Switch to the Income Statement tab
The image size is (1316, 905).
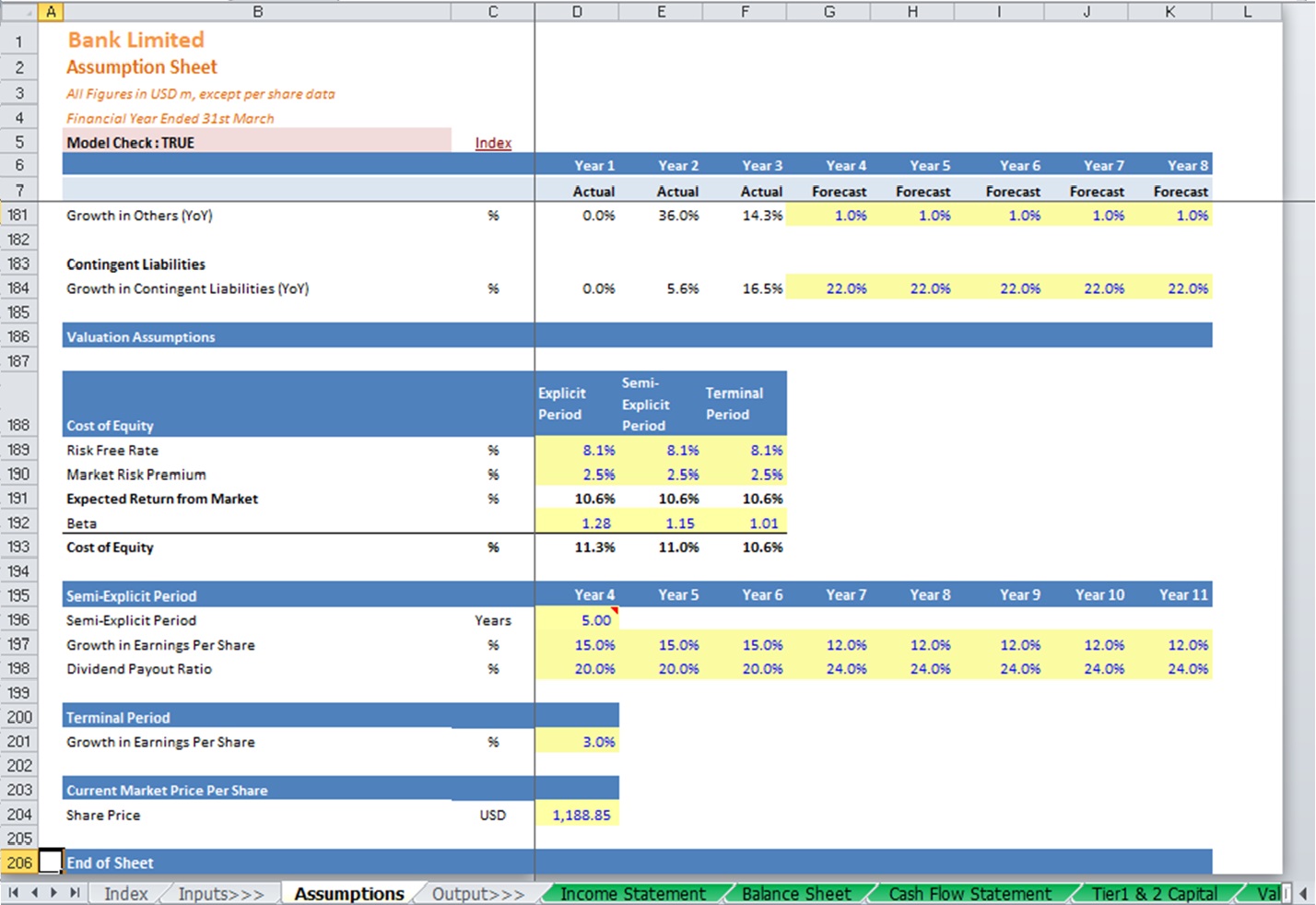632,894
